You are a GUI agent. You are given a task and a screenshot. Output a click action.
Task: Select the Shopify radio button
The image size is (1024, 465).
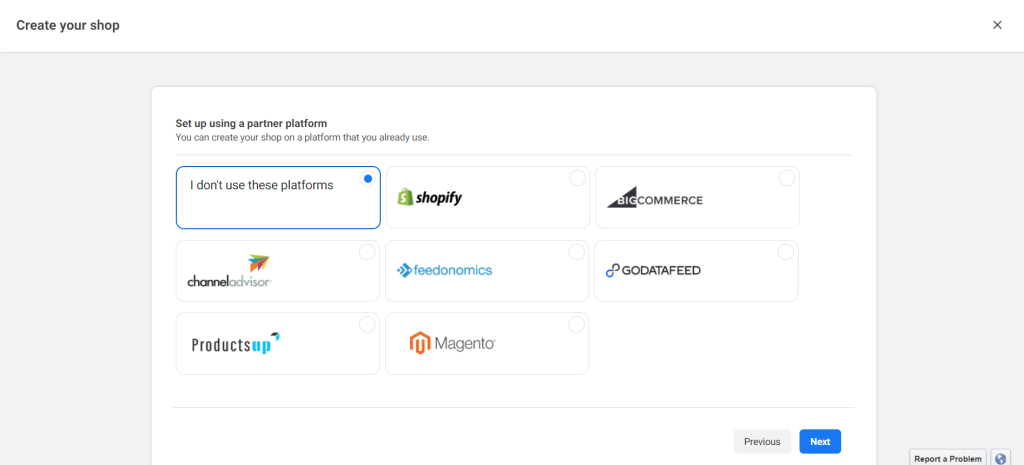click(x=577, y=178)
